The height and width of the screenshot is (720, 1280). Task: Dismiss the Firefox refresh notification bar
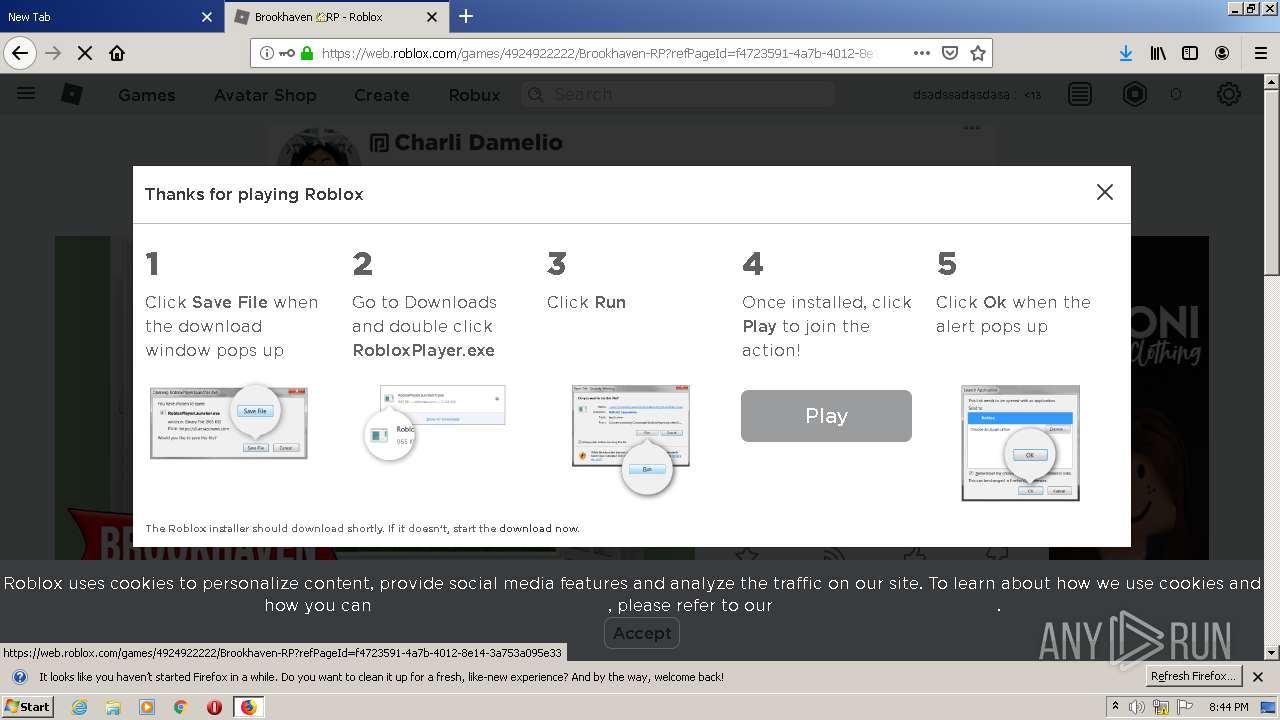tap(1258, 677)
